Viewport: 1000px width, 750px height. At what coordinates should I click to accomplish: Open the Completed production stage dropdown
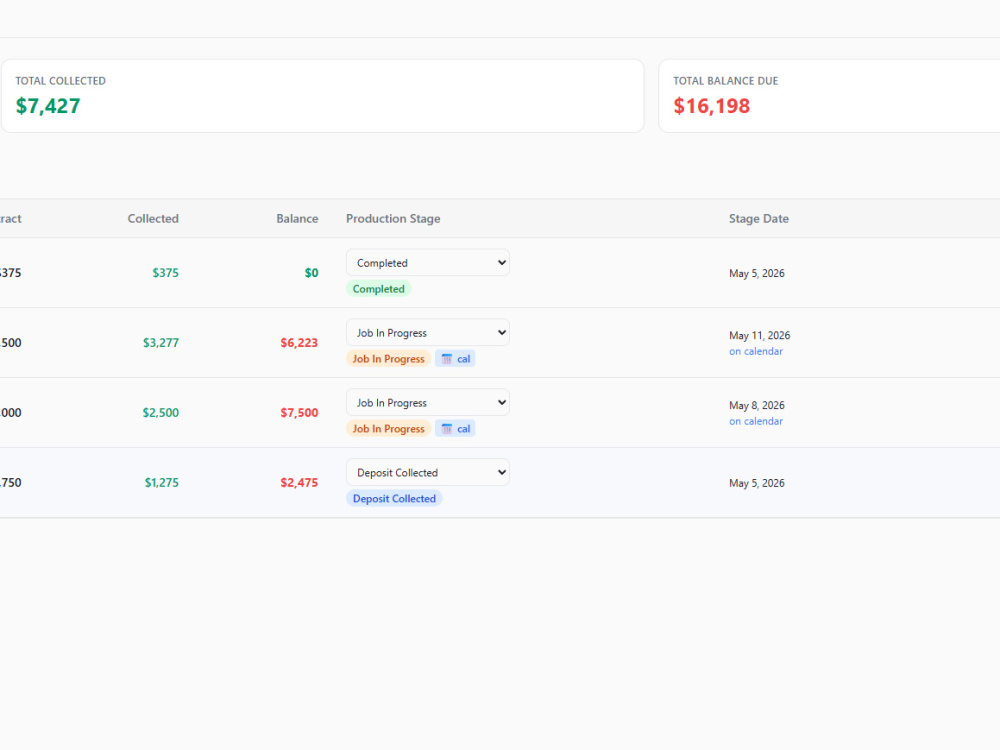coord(427,263)
